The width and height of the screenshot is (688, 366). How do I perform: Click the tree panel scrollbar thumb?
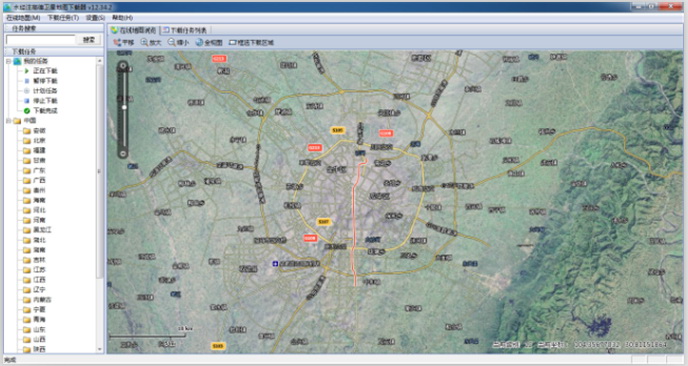pos(100,171)
